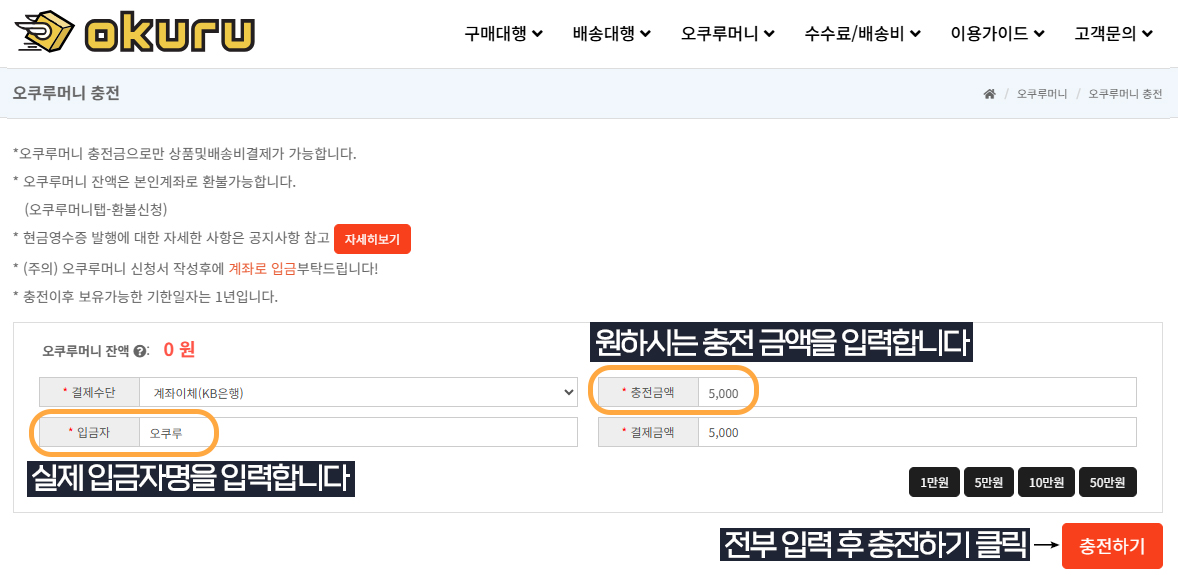Select the 50만원 quick amount button
This screenshot has height=575, width=1178.
click(x=1108, y=483)
